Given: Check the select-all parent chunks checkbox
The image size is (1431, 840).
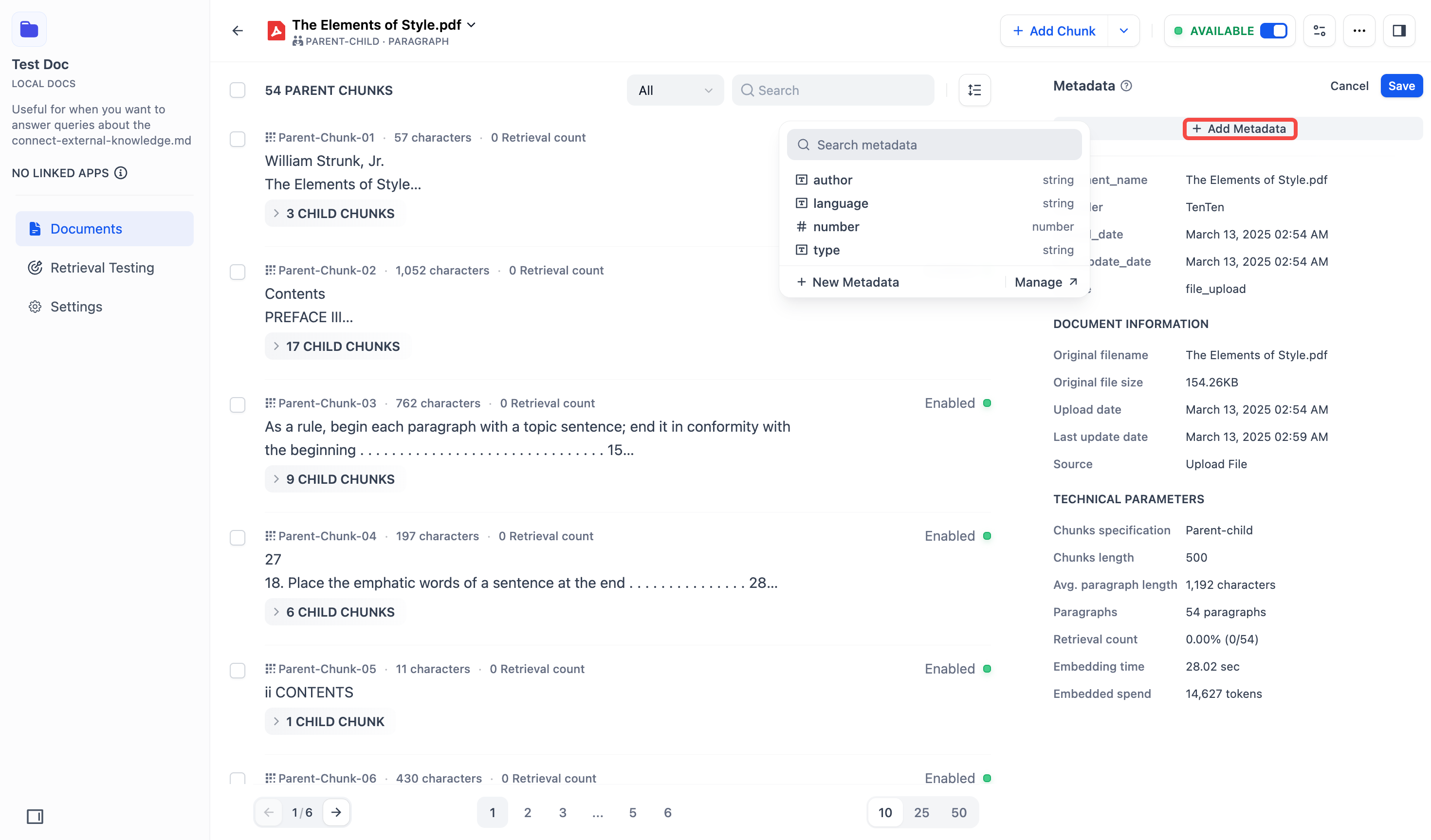Looking at the screenshot, I should coord(238,91).
